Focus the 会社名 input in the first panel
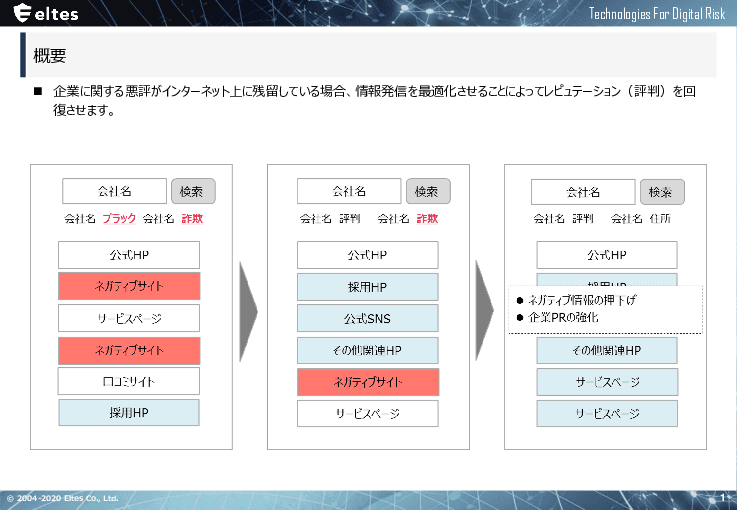737x510 pixels. tap(114, 191)
